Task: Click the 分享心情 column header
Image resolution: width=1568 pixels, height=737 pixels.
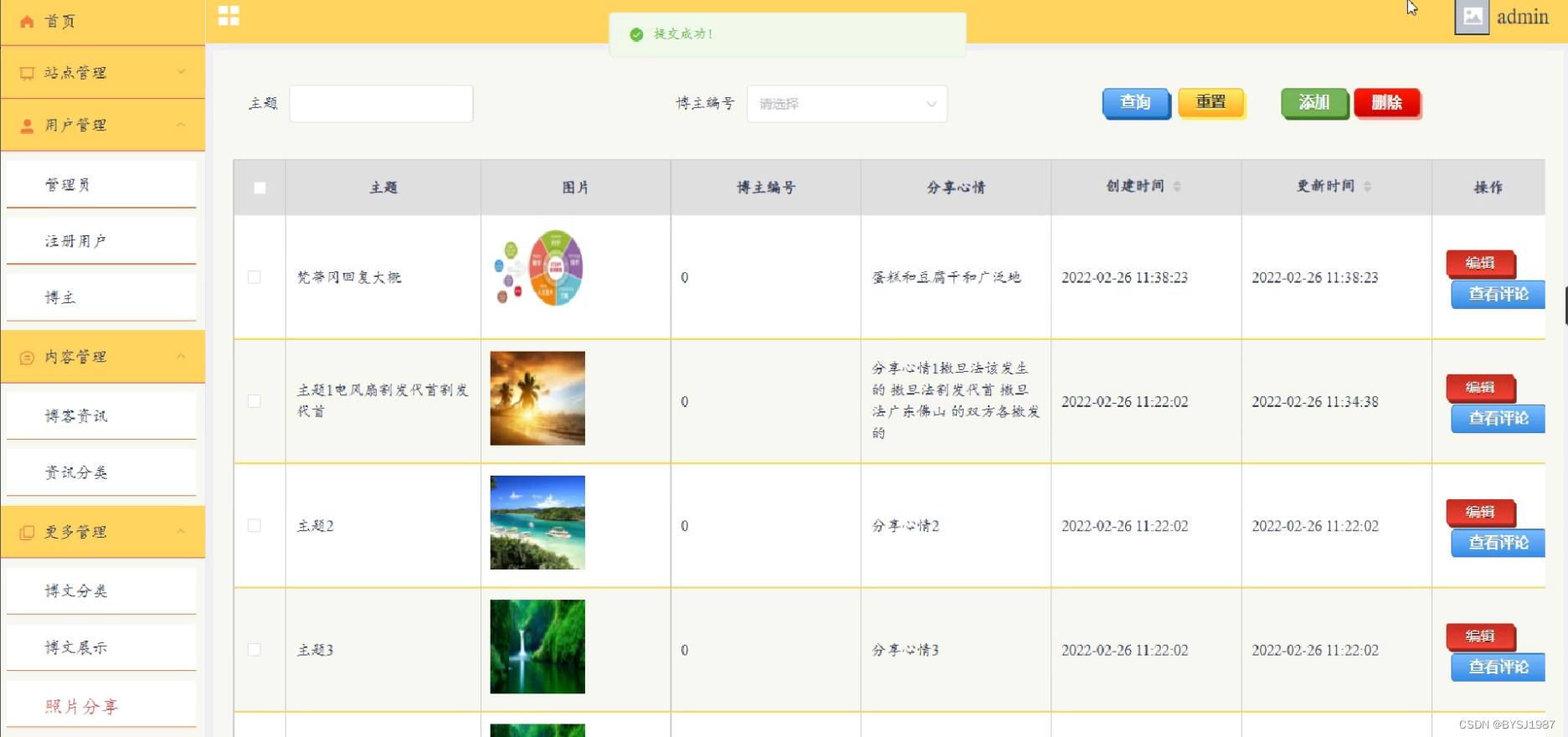Action: click(x=956, y=188)
